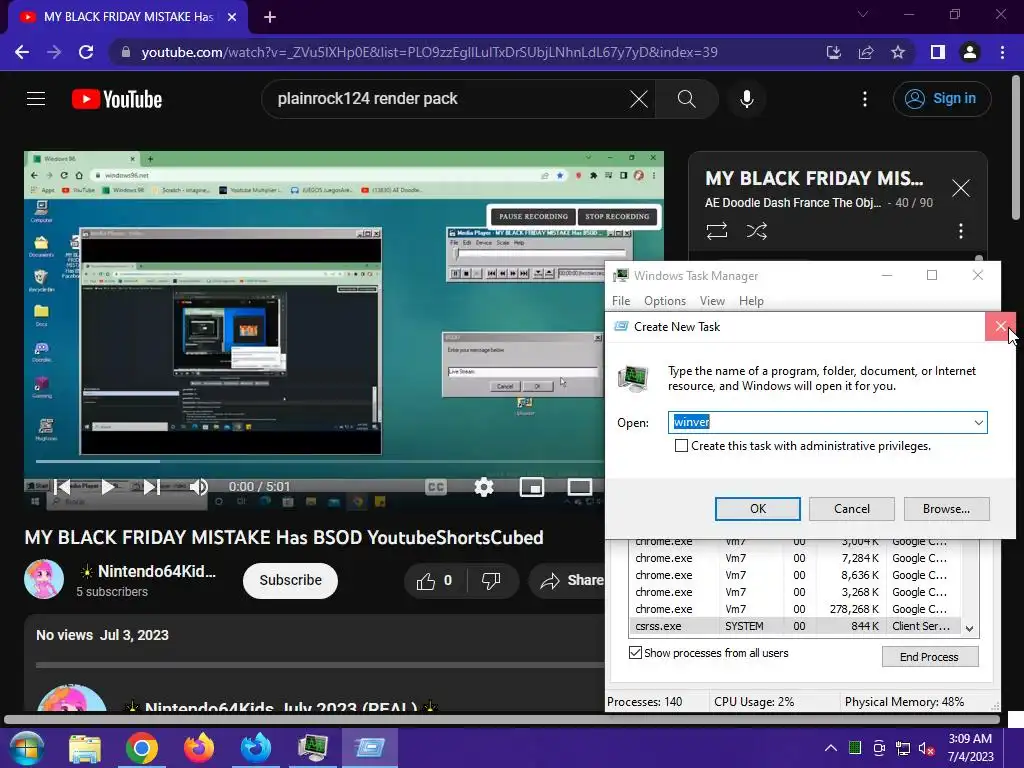This screenshot has height=768, width=1024.
Task: Click the page horizontal scrollbar
Action: [502, 719]
